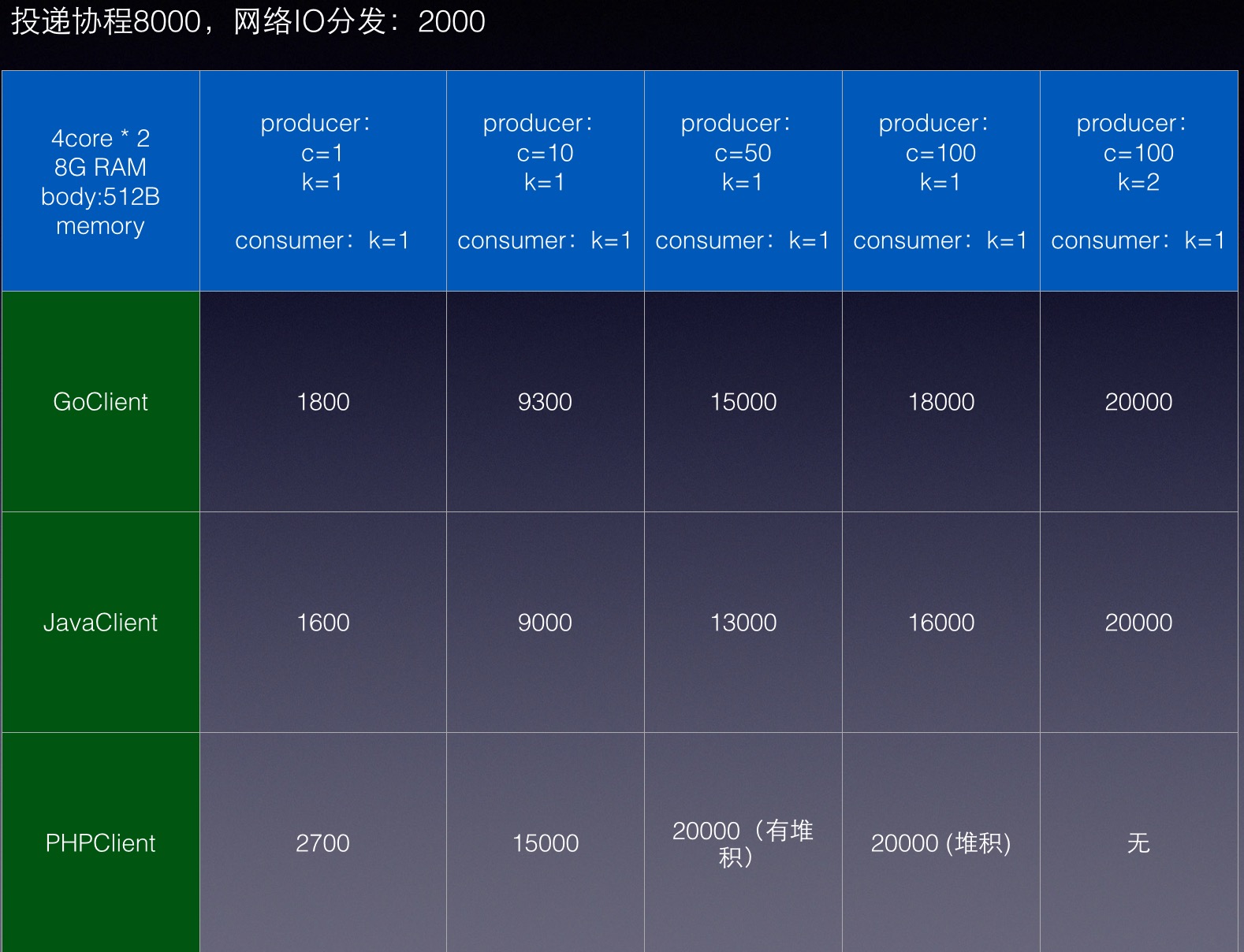This screenshot has width=1244, height=952.
Task: Select PHPClient value 15000
Action: (x=546, y=843)
